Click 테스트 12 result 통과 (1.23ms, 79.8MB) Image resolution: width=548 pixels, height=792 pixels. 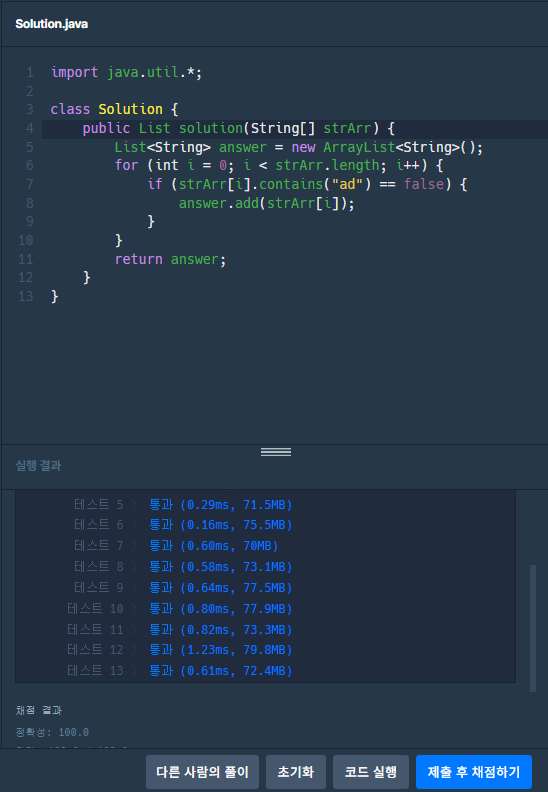pos(221,650)
